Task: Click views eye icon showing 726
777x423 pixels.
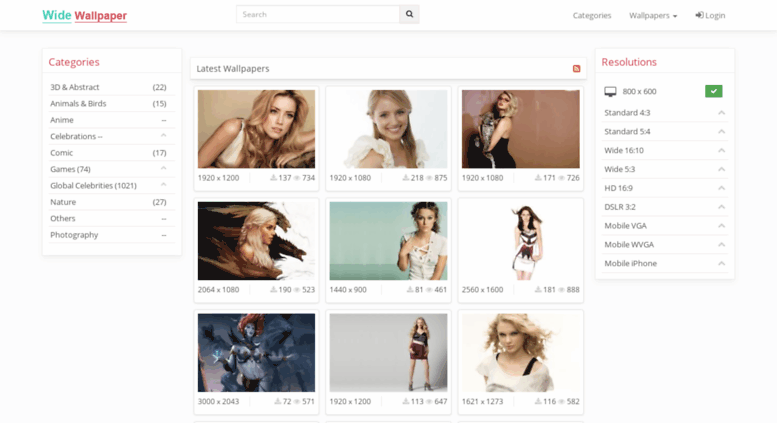Action: 561,178
